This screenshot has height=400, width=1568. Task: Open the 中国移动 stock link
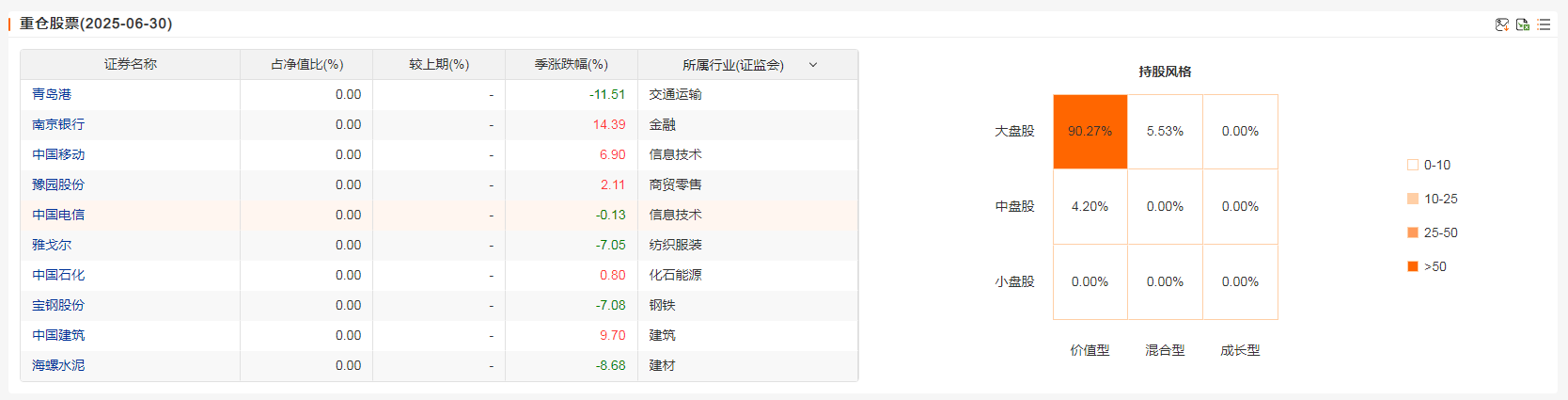tap(58, 154)
